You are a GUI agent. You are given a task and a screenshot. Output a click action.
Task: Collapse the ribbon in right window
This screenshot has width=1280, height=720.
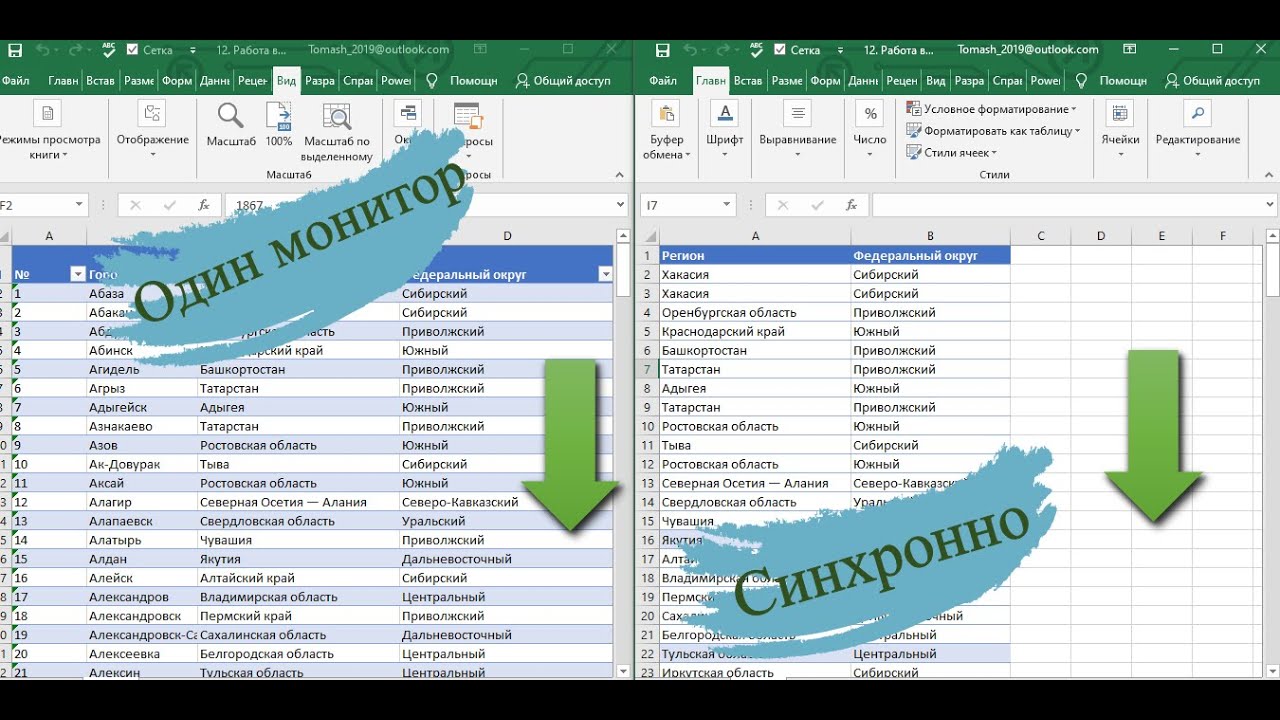click(1271, 175)
